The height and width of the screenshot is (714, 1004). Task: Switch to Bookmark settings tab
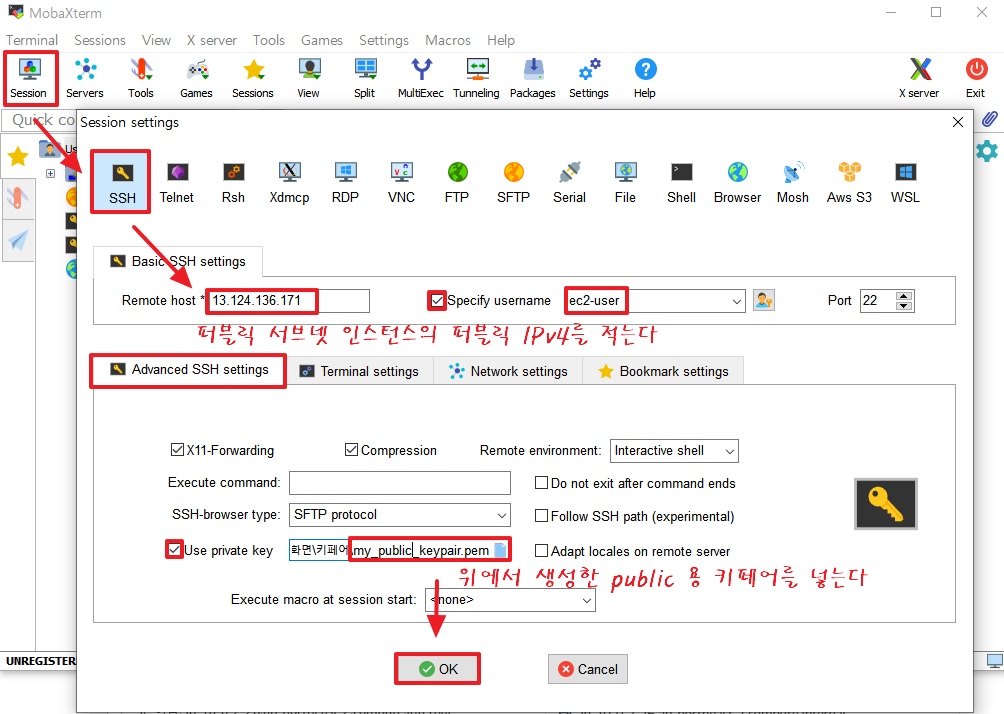[663, 371]
